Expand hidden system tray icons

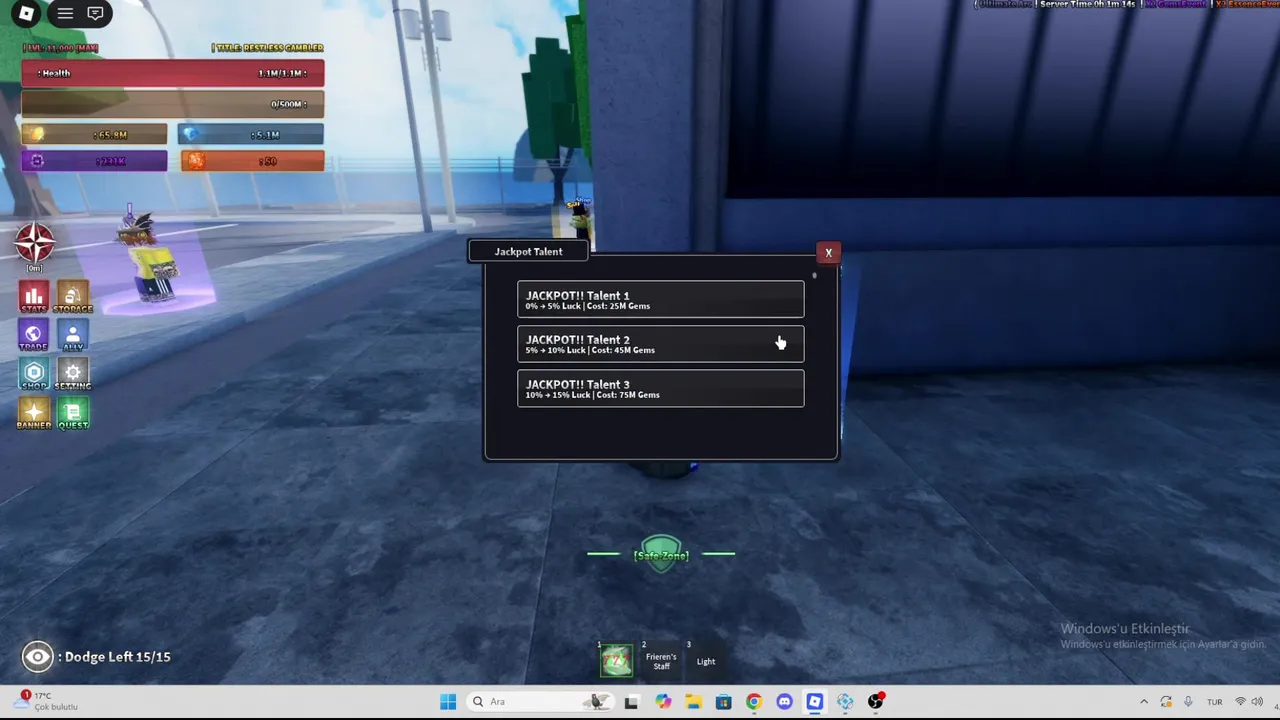click(x=1144, y=702)
